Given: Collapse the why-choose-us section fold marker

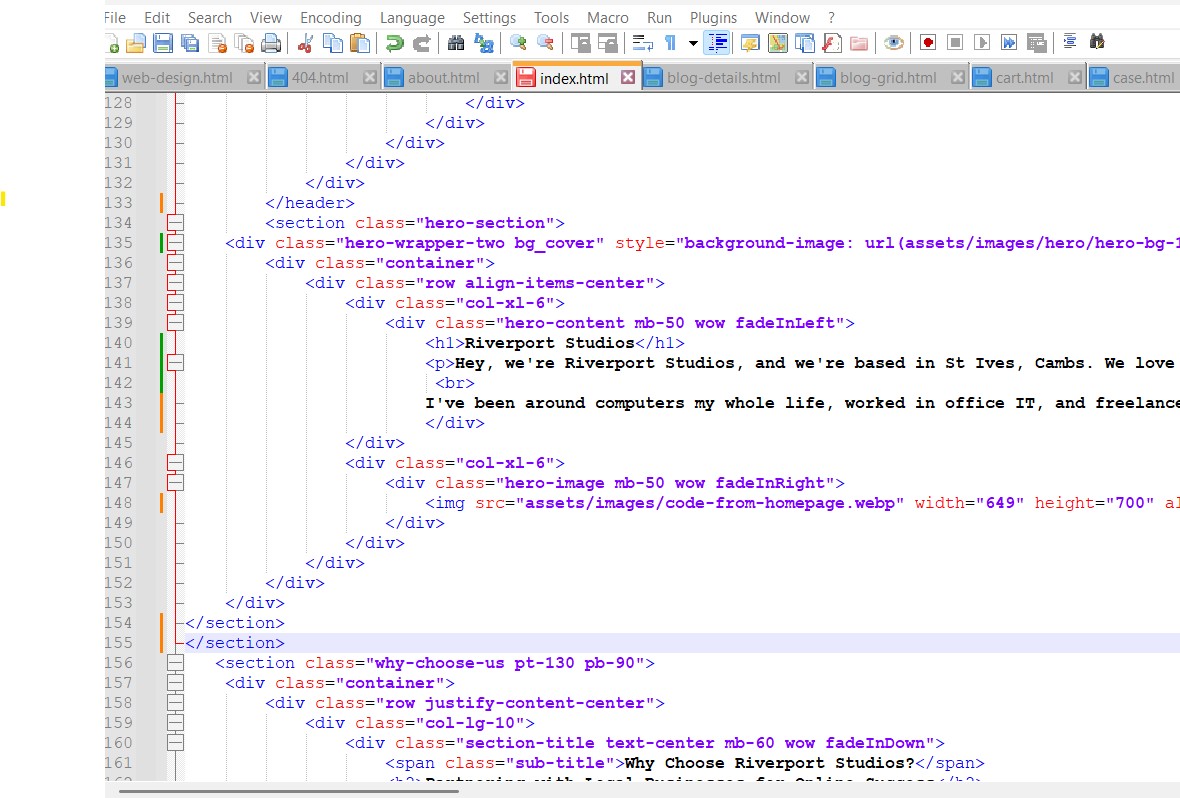Looking at the screenshot, I should coord(176,663).
